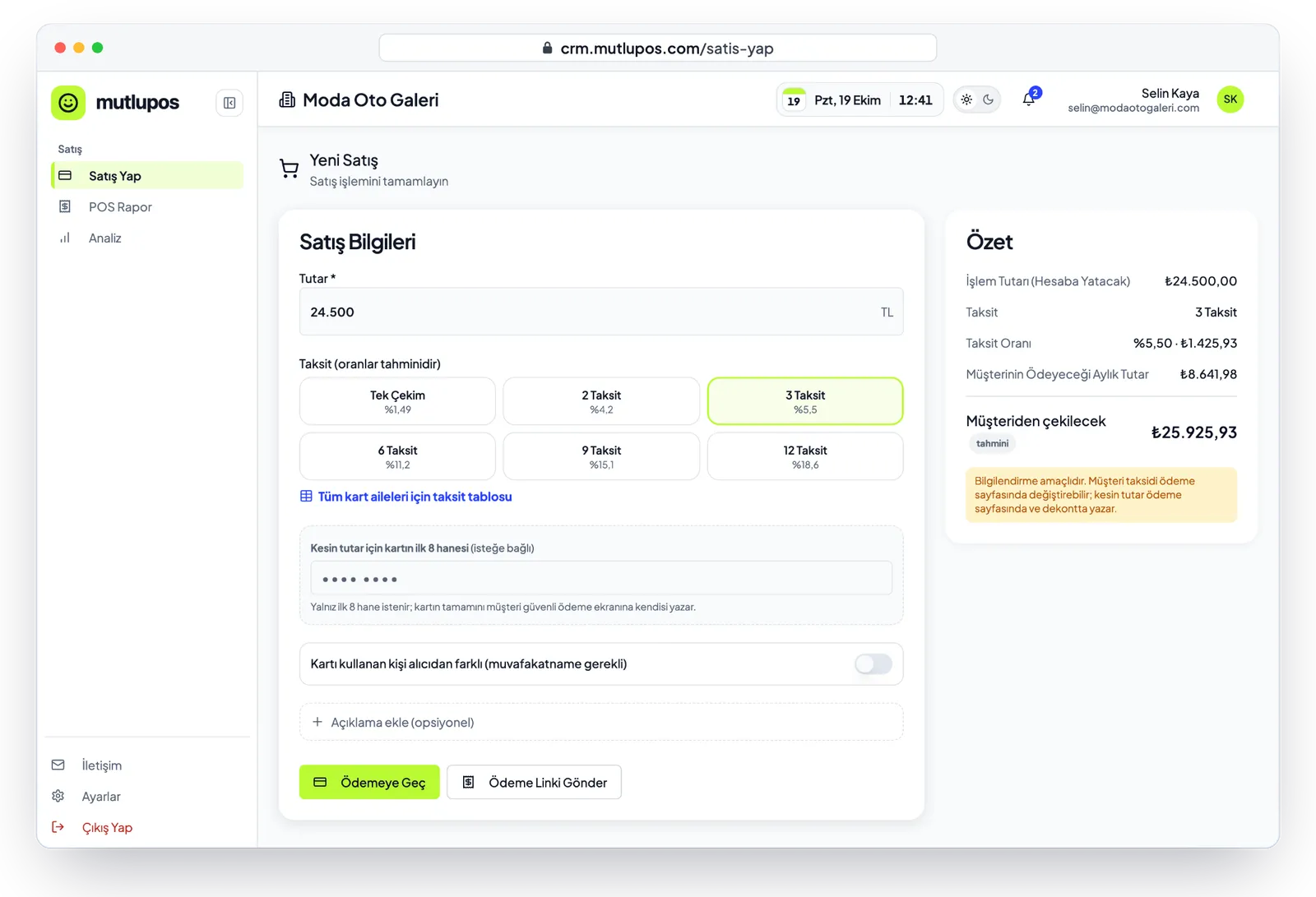Viewport: 1316px width, 897px height.
Task: Click the table icon beside taksit tablosu link
Action: point(306,496)
